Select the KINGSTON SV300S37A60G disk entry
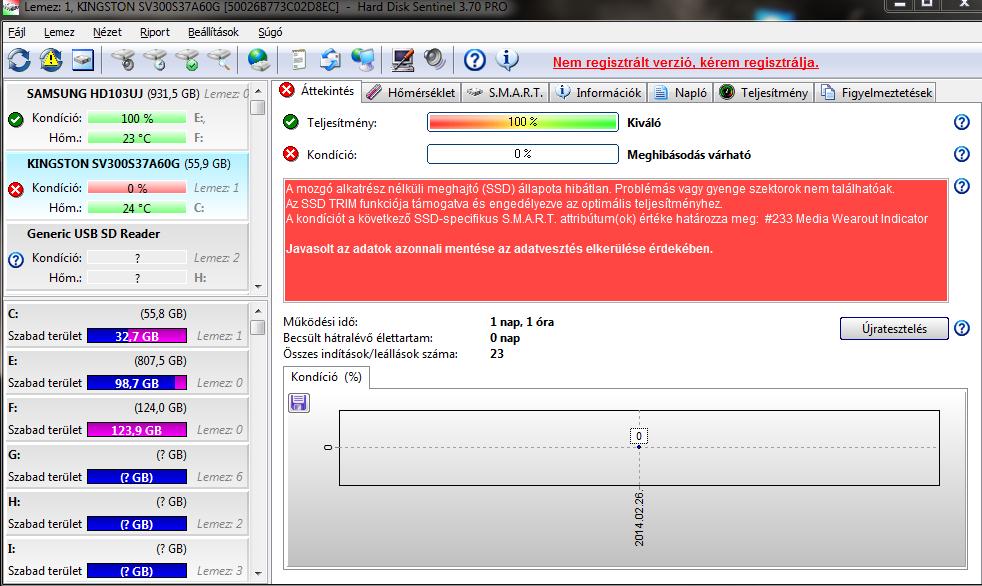Image resolution: width=982 pixels, height=586 pixels. coord(127,186)
